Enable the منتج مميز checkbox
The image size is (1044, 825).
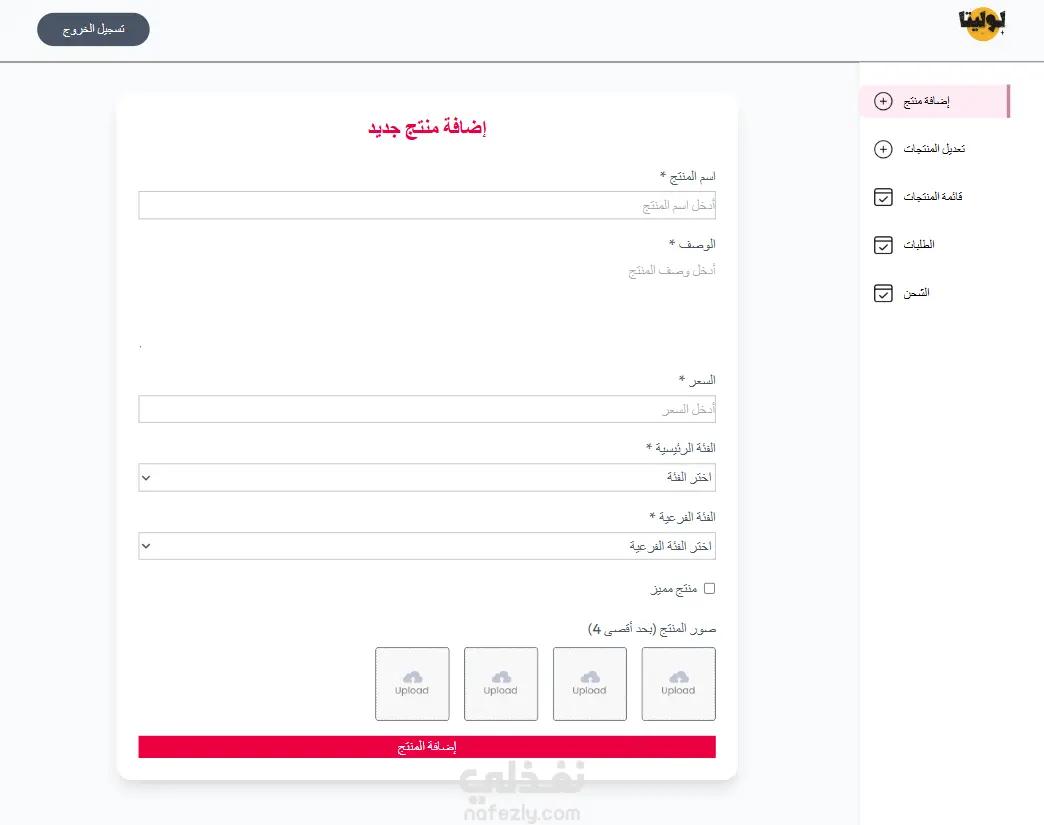click(x=710, y=589)
